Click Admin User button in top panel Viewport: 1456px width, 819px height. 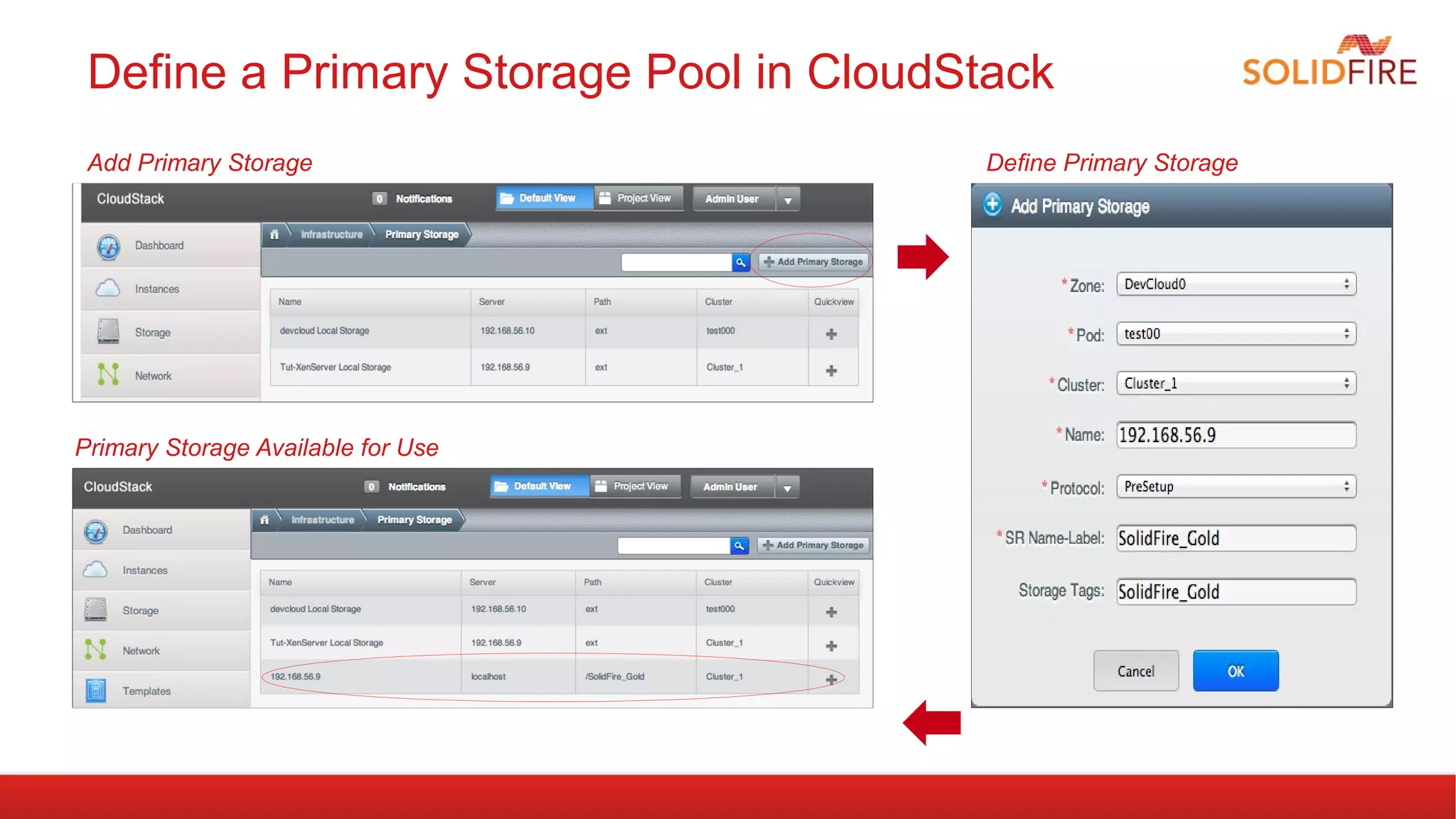(x=734, y=199)
